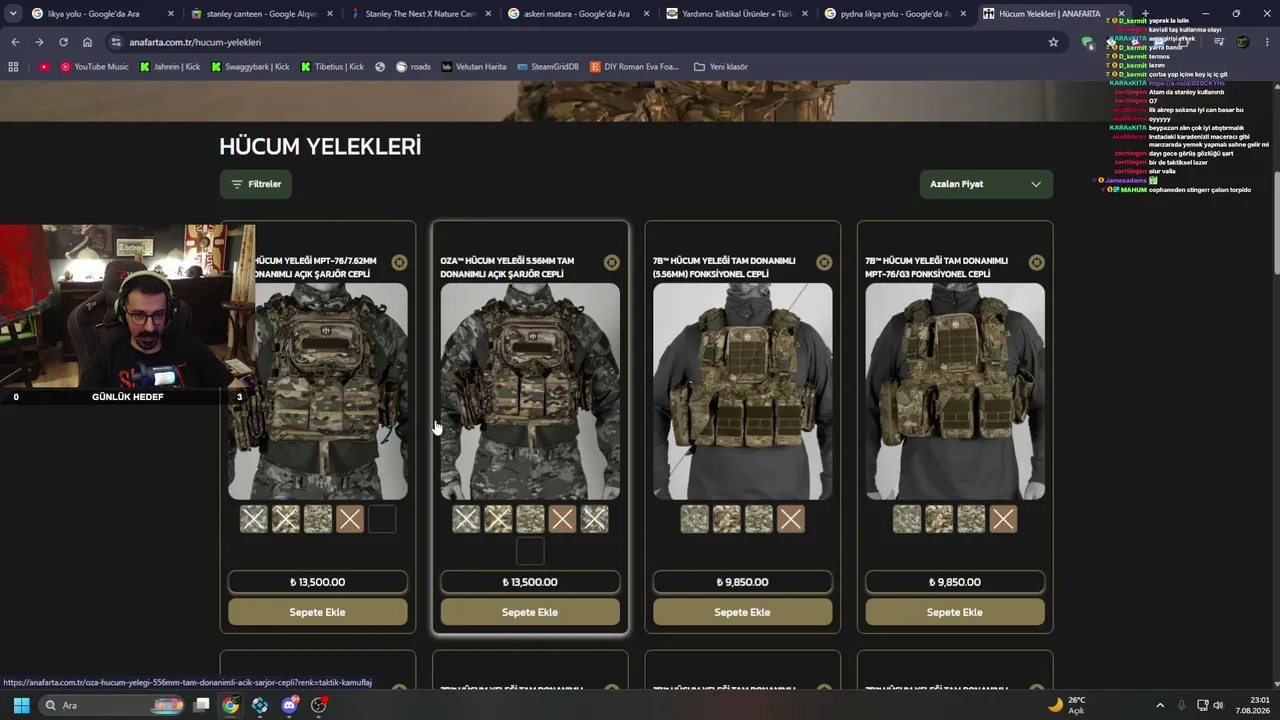Select the black swatch on the MPT-76/7.62MM card
1280x720 pixels.
[382, 519]
